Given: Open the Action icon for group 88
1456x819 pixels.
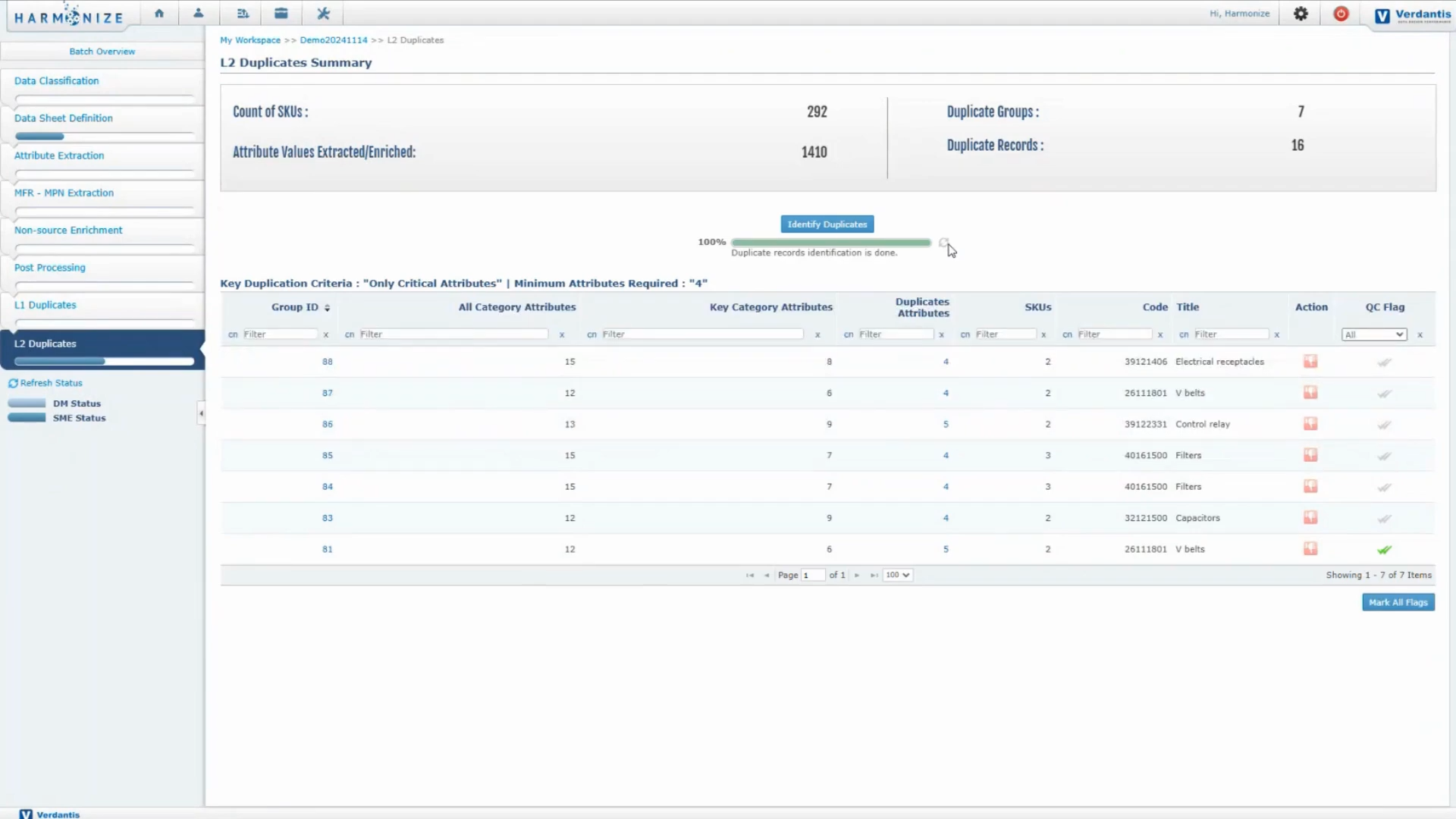Looking at the screenshot, I should [1311, 362].
